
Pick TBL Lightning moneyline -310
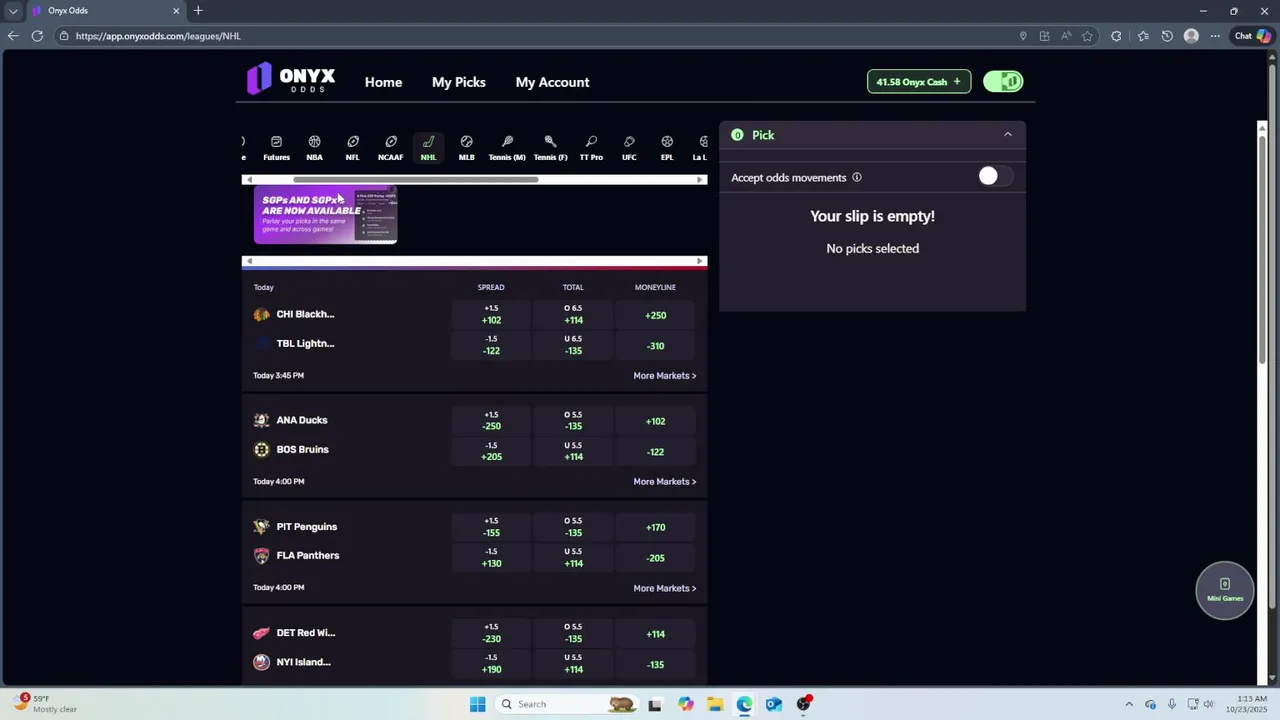click(x=655, y=346)
